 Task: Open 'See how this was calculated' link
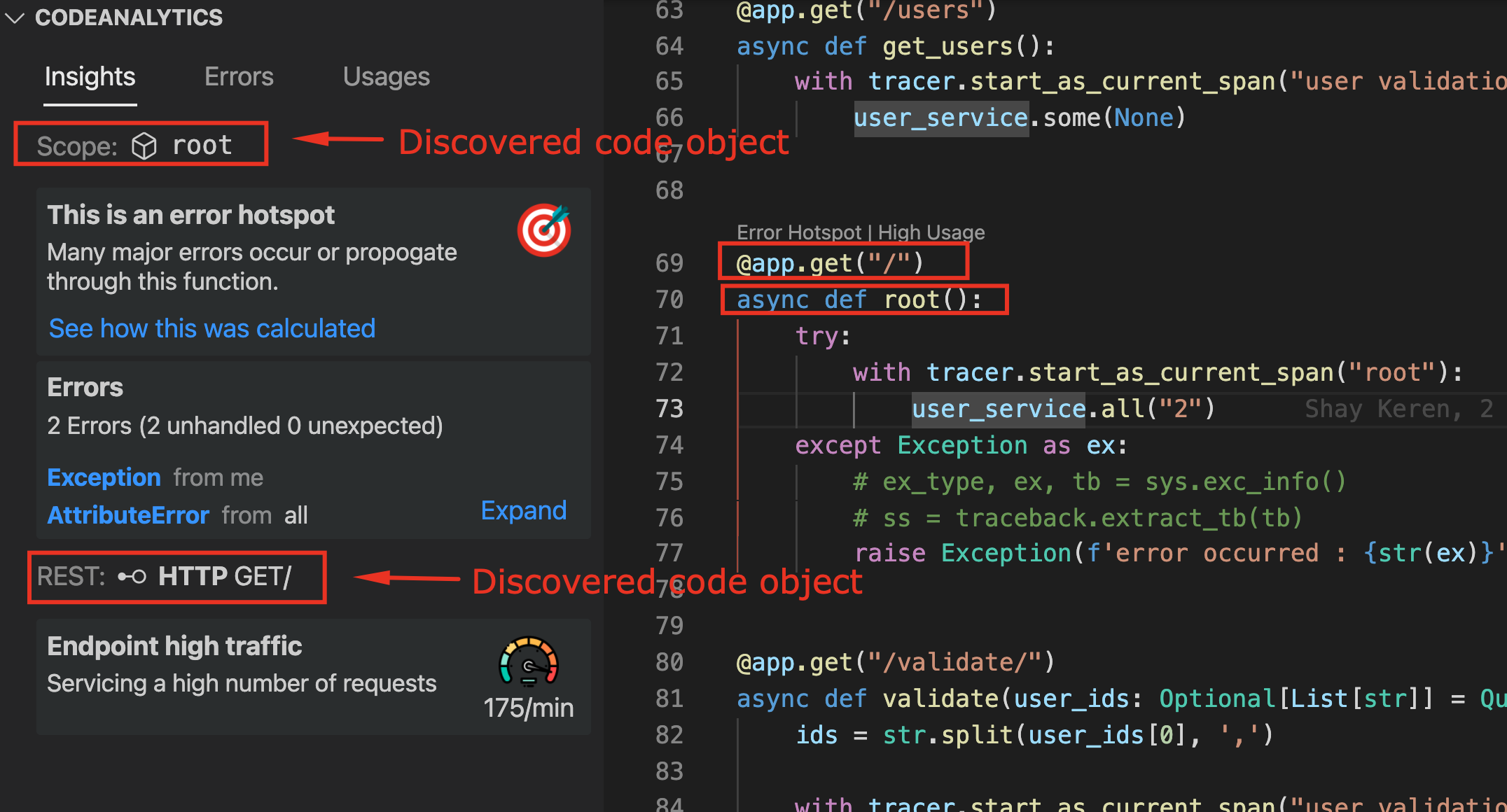point(211,328)
